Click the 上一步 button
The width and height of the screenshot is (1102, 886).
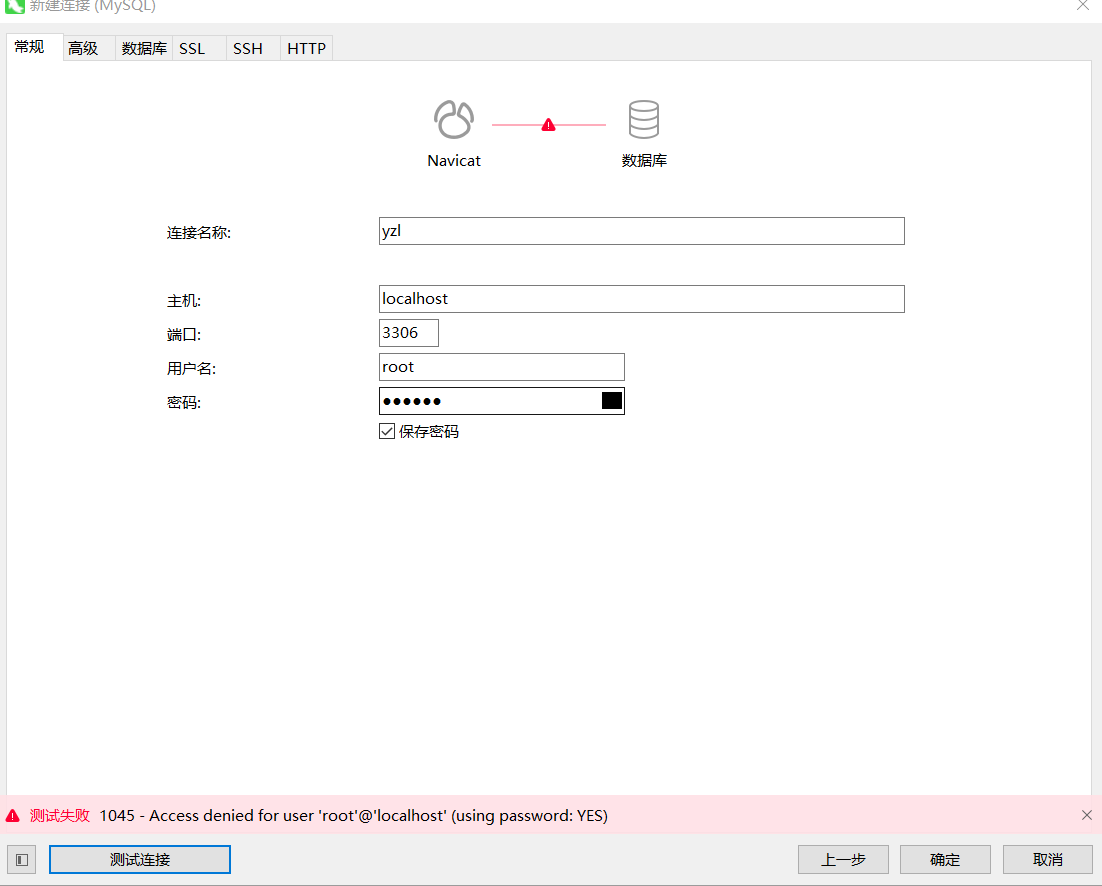click(x=843, y=860)
